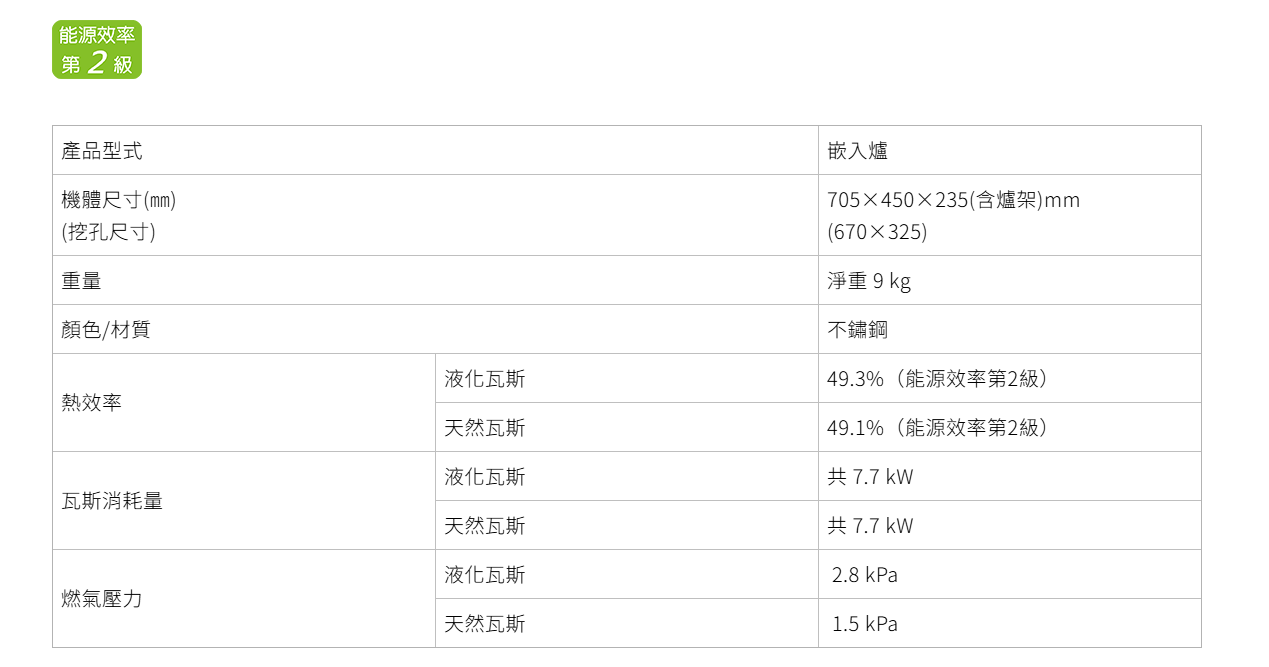This screenshot has height=667, width=1269.
Task: Select the 熱效率 category cell
Action: click(x=244, y=403)
